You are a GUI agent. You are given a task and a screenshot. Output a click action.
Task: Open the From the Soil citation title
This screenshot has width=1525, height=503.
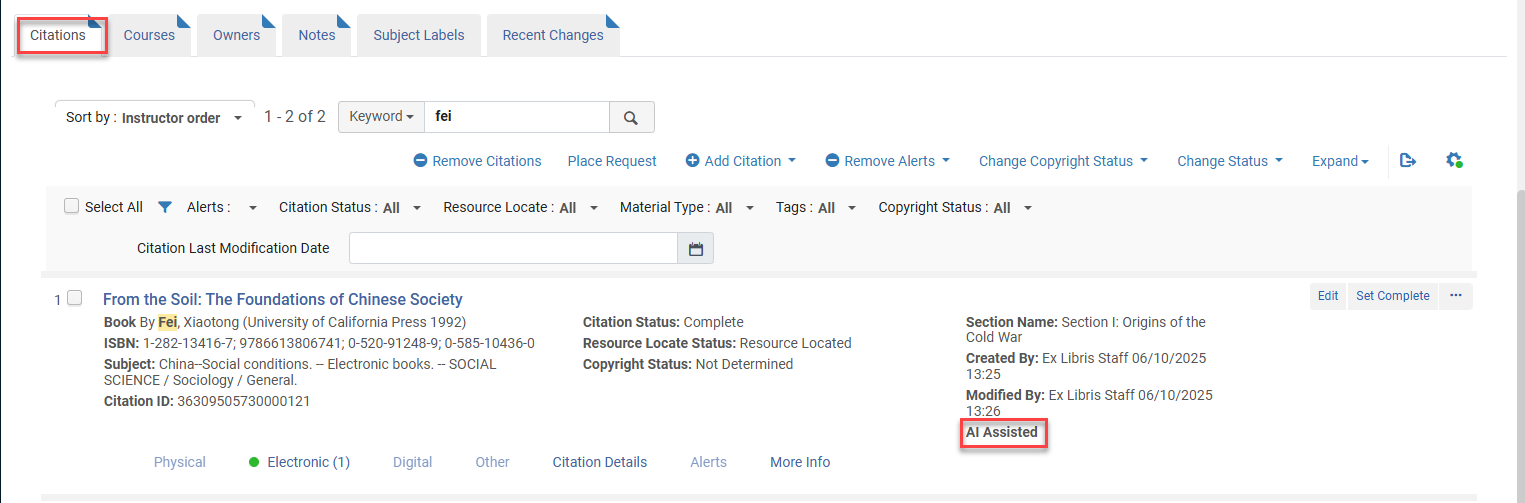(283, 299)
